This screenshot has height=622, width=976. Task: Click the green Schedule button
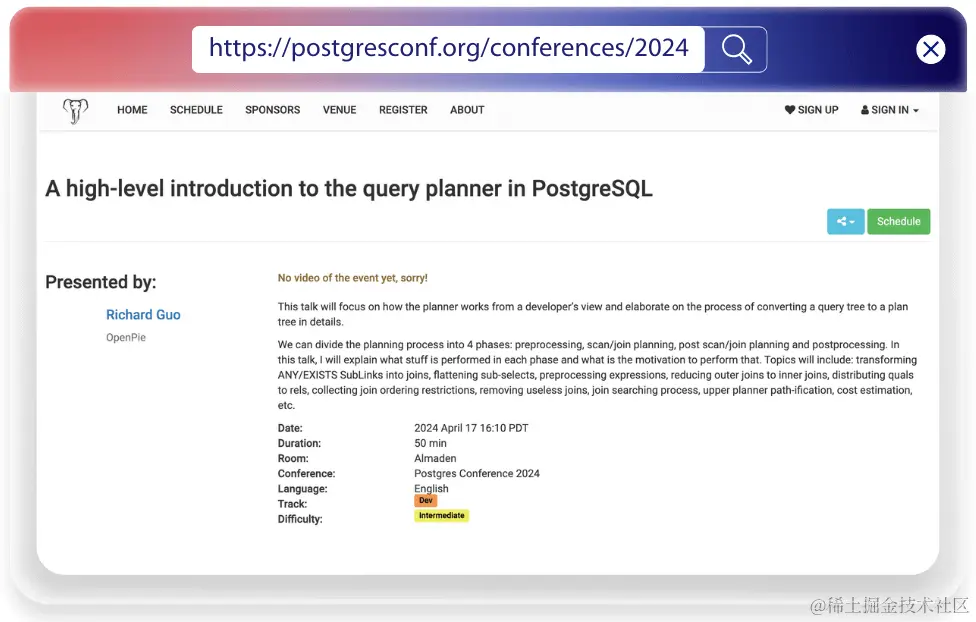coord(898,222)
